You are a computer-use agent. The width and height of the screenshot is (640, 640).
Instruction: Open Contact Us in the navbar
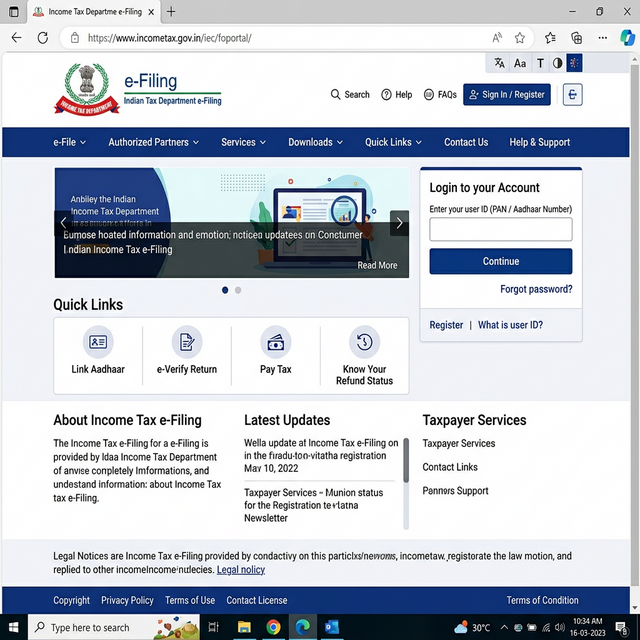466,142
